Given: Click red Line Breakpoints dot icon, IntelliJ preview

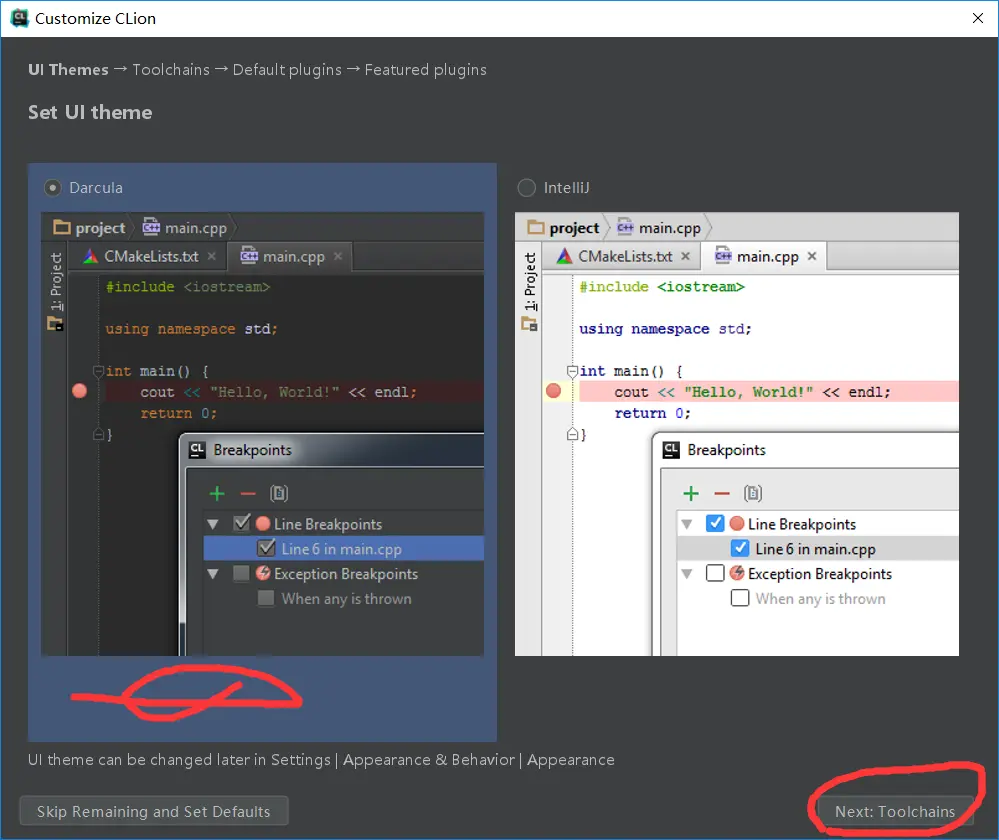Looking at the screenshot, I should pos(737,523).
